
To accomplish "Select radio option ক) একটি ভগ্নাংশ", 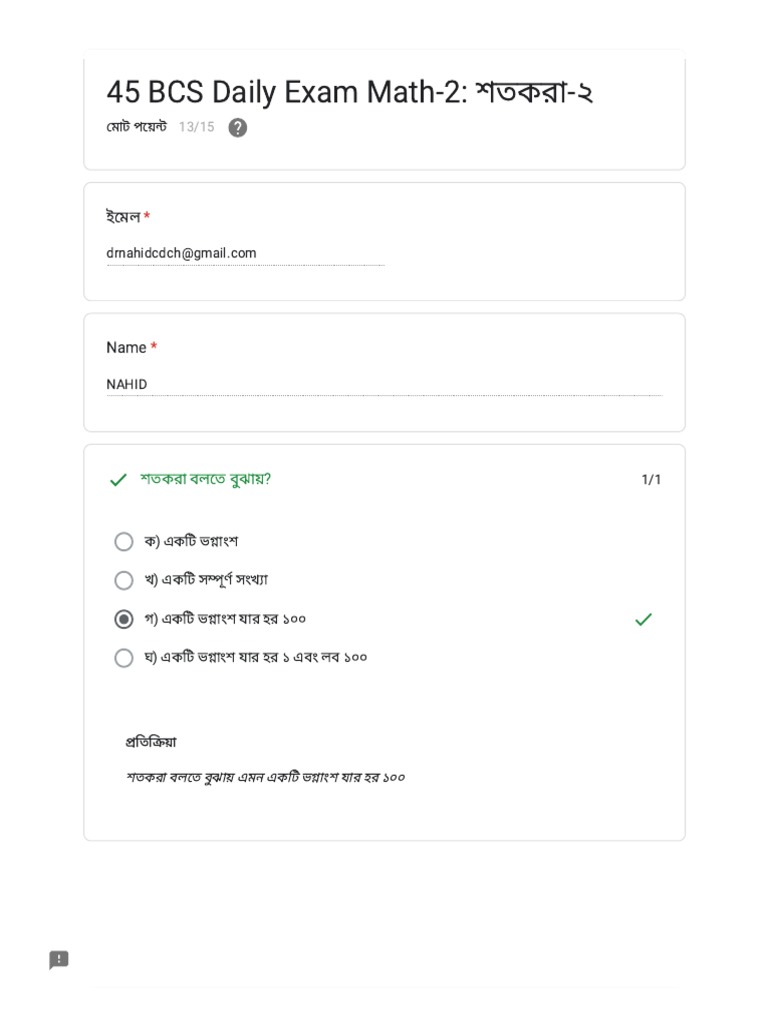I will [x=124, y=542].
